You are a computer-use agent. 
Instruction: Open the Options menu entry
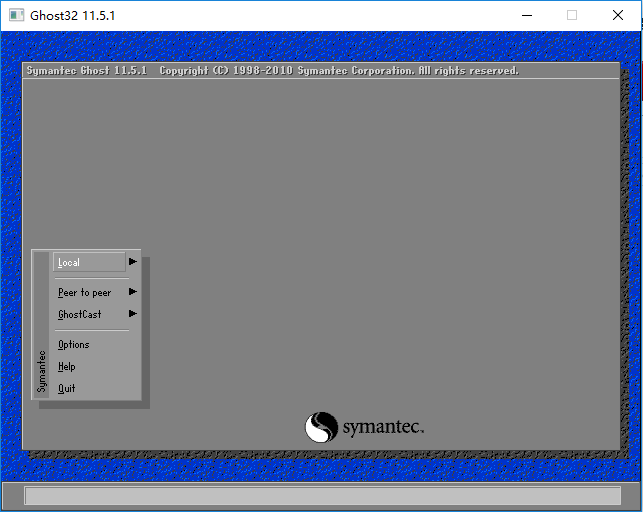click(x=73, y=345)
